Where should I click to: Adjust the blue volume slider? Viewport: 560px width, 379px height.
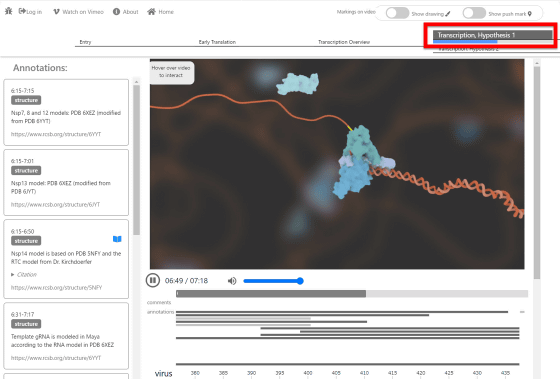(273, 281)
